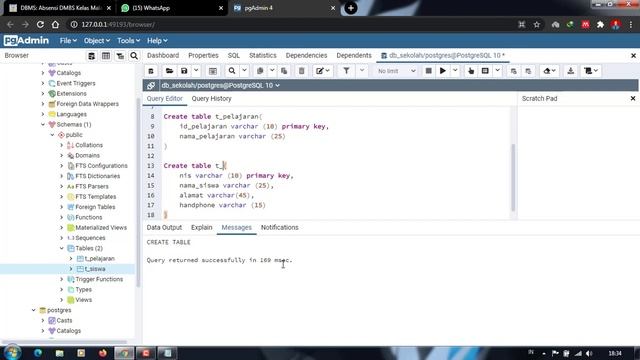Screen dimensions: 640x360
Task: Open the Query History tab
Action: 211,99
